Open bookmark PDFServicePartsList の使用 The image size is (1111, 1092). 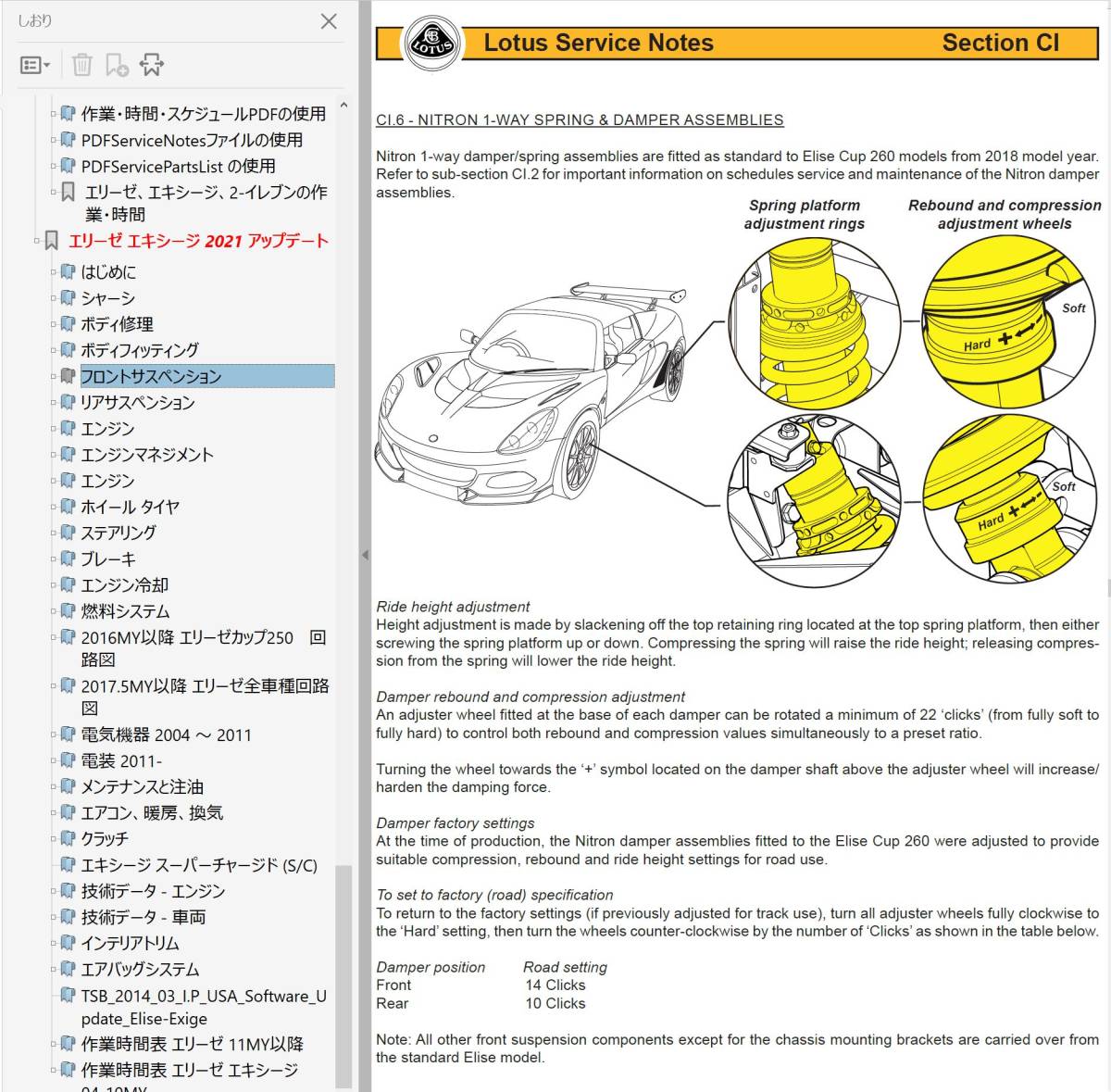tap(178, 166)
